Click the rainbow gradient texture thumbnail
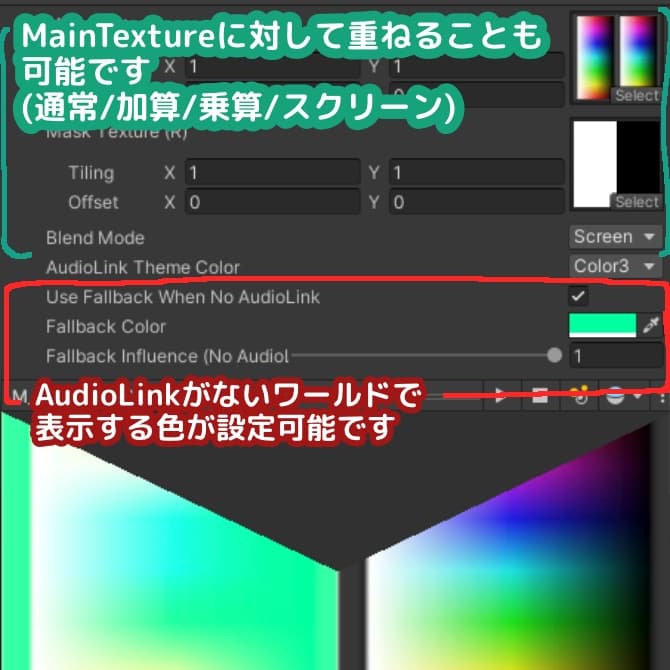Viewport: 670px width, 670px height. [x=616, y=57]
